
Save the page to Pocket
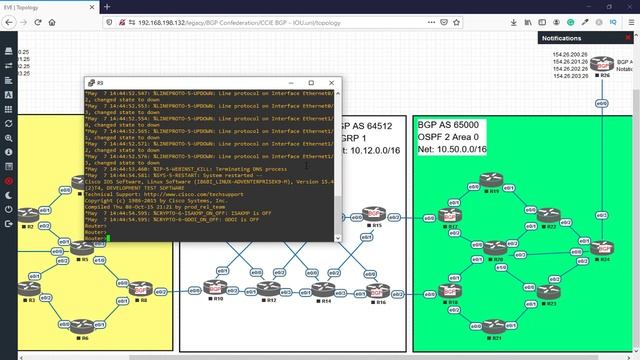pyautogui.click(x=444, y=22)
